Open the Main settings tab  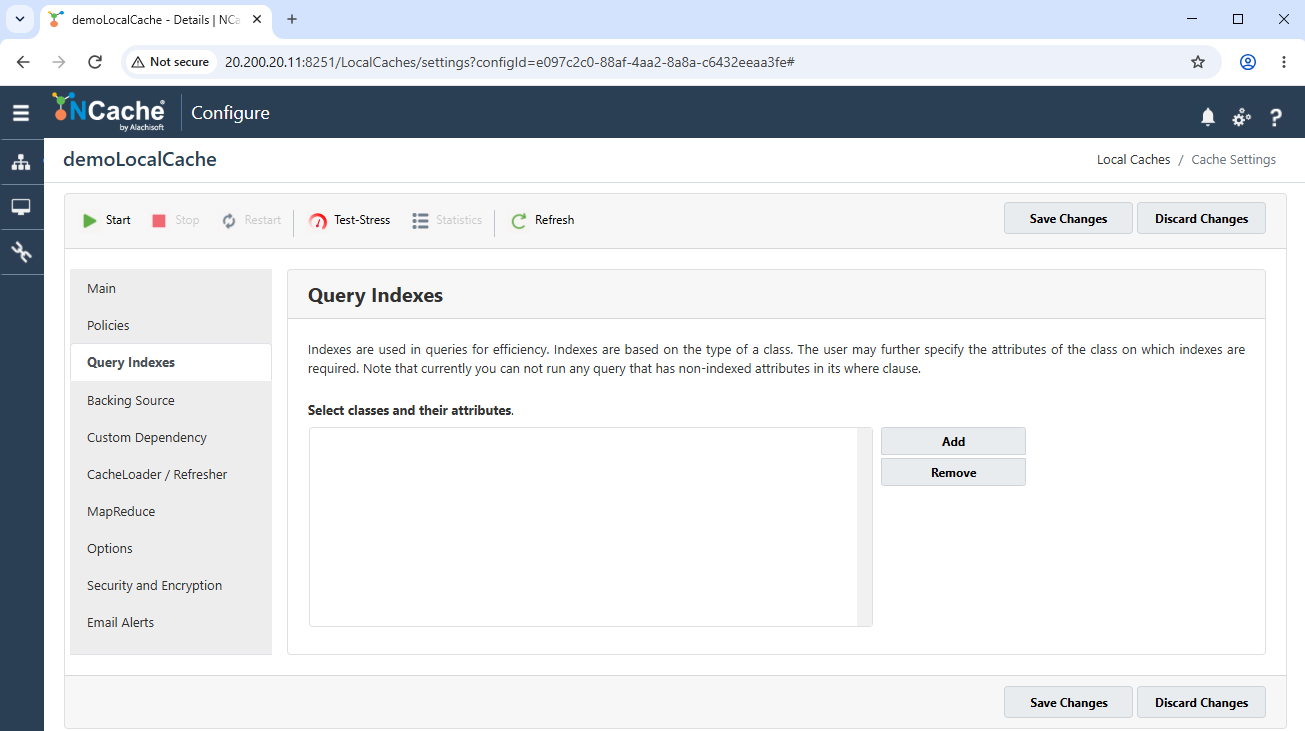click(171, 289)
